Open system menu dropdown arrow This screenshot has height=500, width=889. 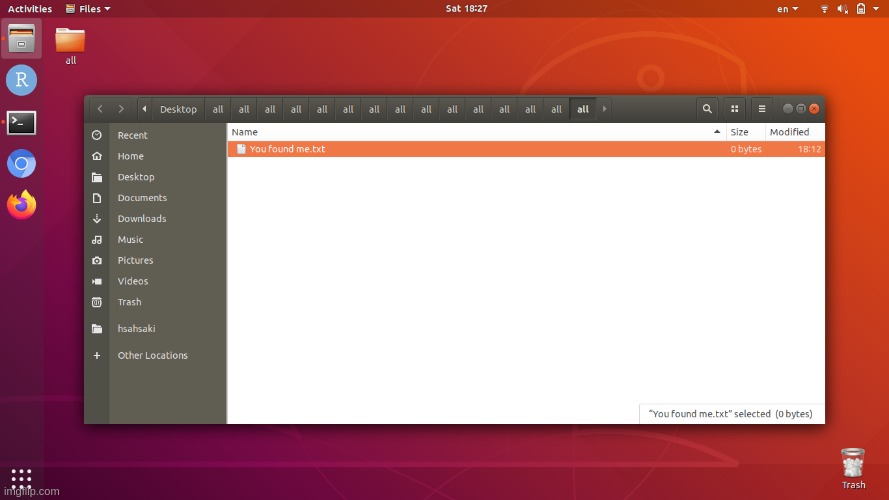coord(876,9)
